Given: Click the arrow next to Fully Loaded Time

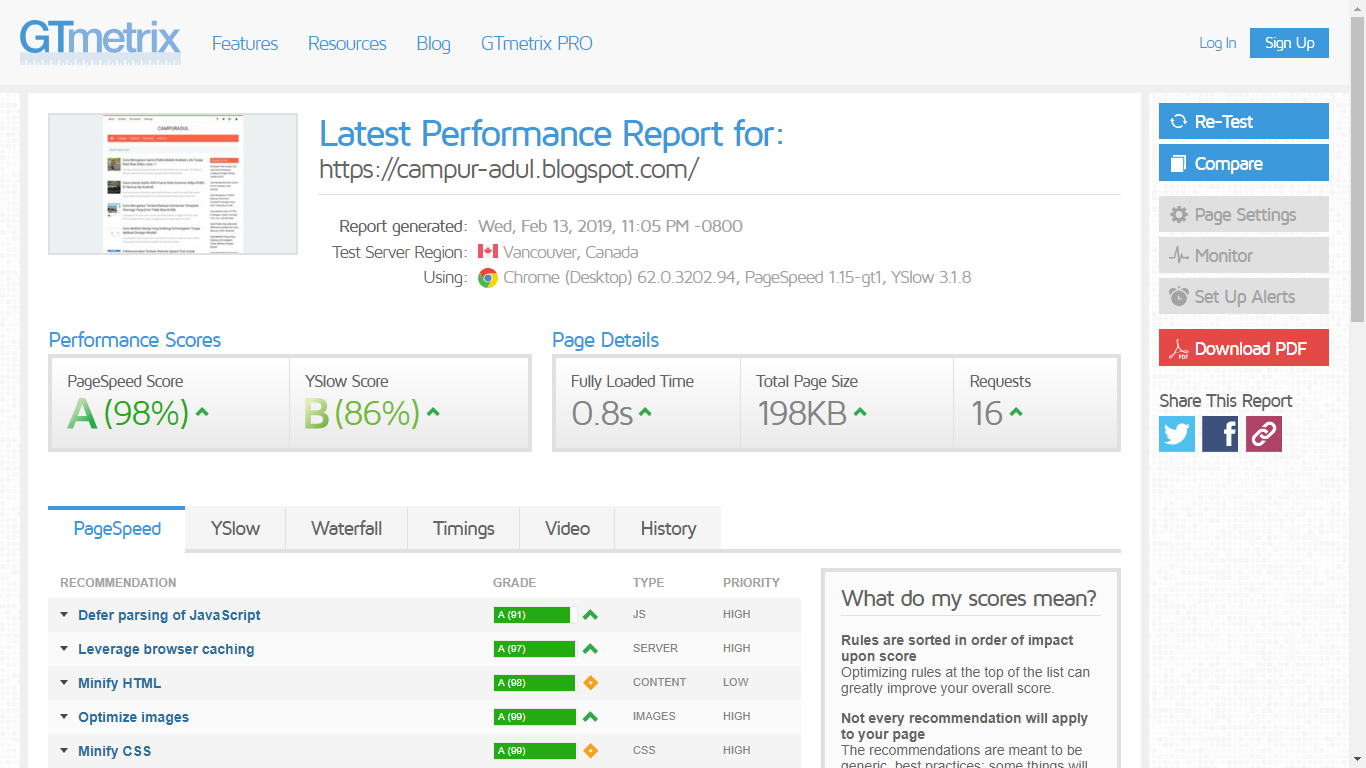Looking at the screenshot, I should [x=645, y=412].
